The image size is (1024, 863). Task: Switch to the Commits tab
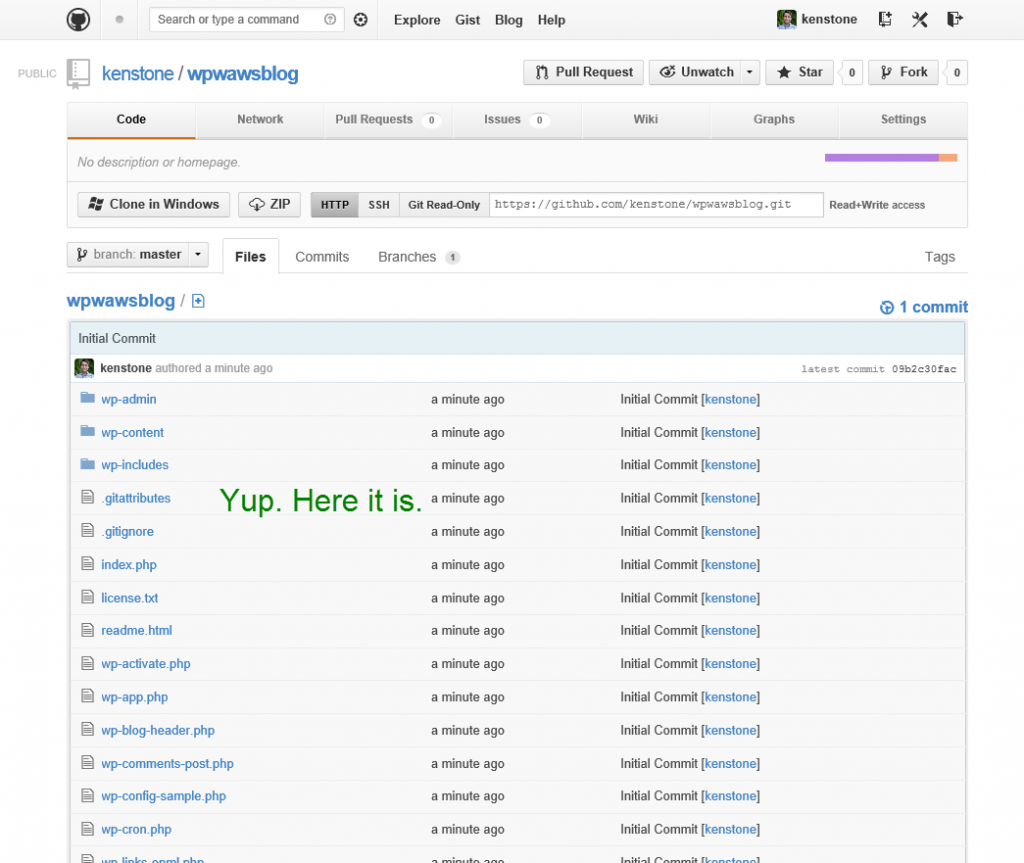click(322, 257)
